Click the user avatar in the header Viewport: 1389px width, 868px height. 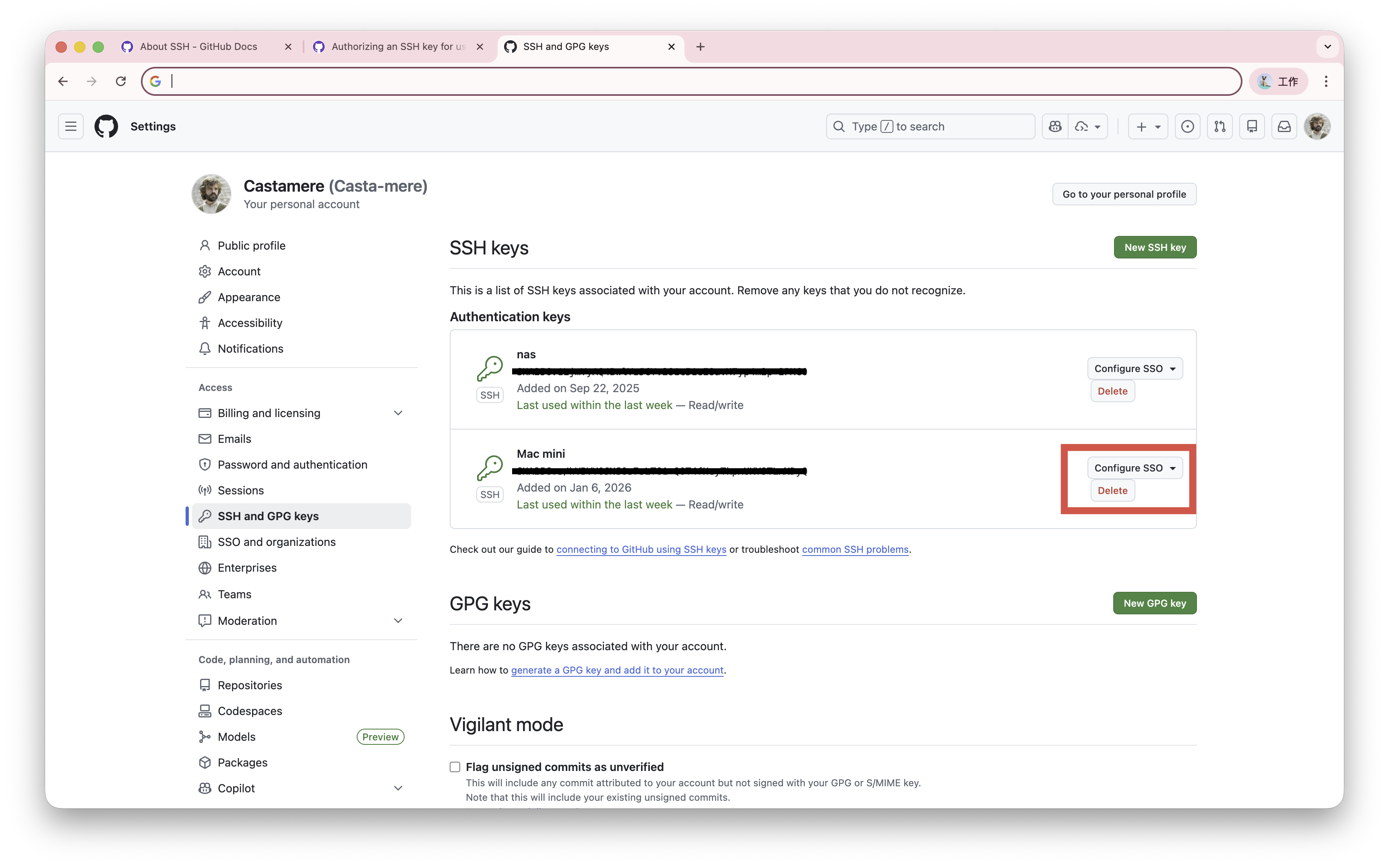point(1317,126)
